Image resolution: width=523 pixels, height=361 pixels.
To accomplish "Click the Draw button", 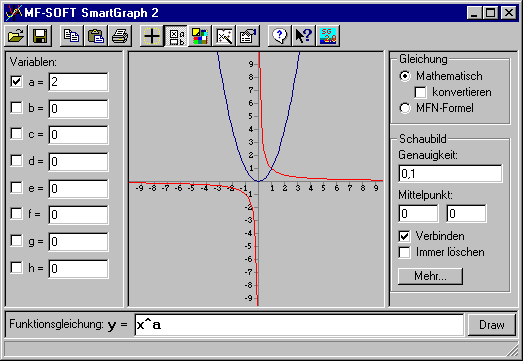I will click(492, 325).
